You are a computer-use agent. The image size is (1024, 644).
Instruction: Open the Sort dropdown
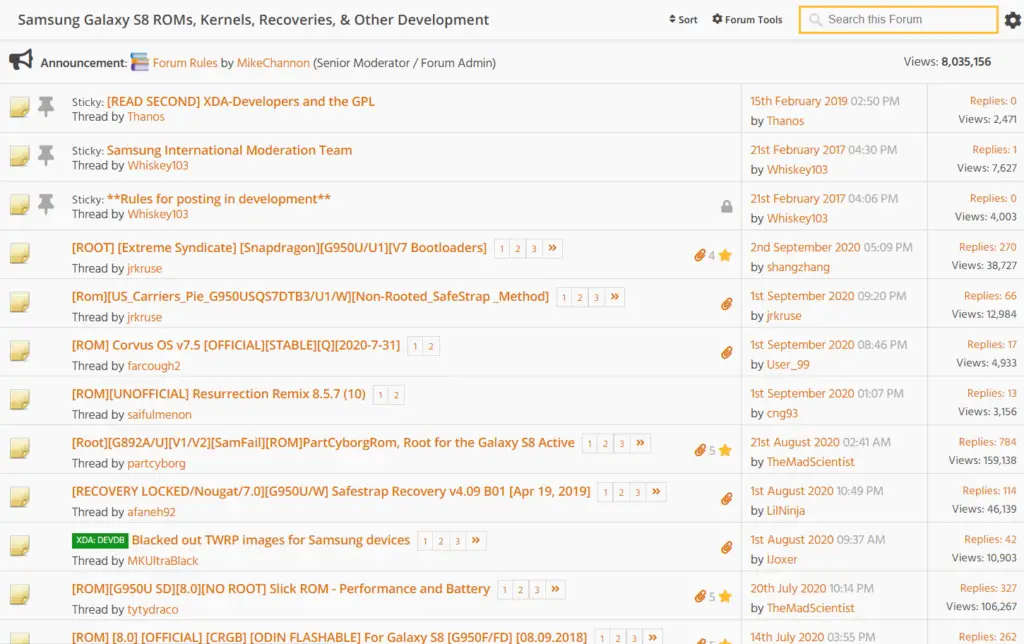pyautogui.click(x=683, y=20)
